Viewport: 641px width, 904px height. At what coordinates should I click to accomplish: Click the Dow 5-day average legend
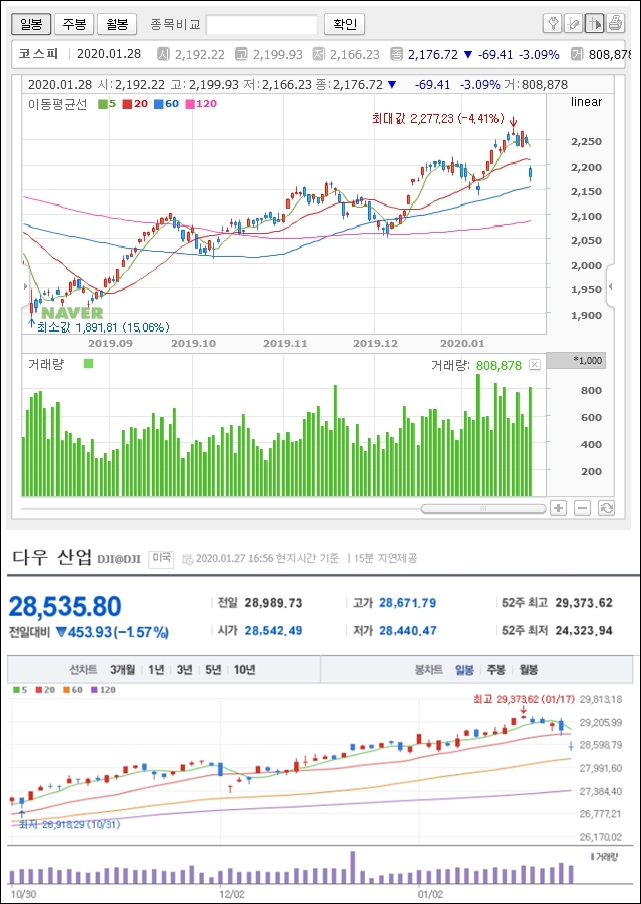pos(21,689)
